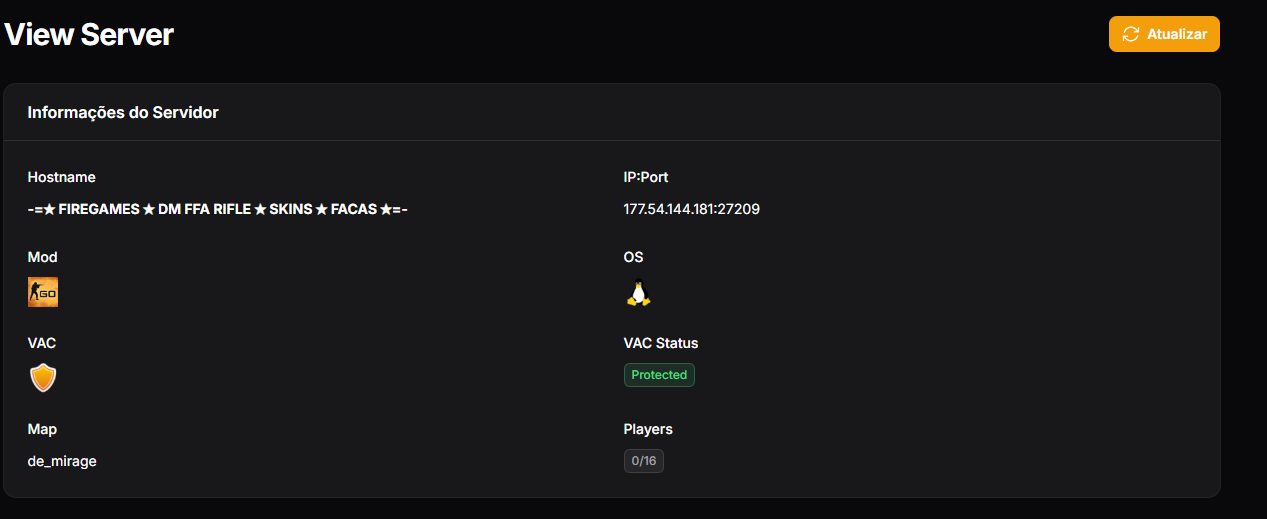The height and width of the screenshot is (519, 1267).
Task: Click the de_mirage map name
Action: point(62,461)
